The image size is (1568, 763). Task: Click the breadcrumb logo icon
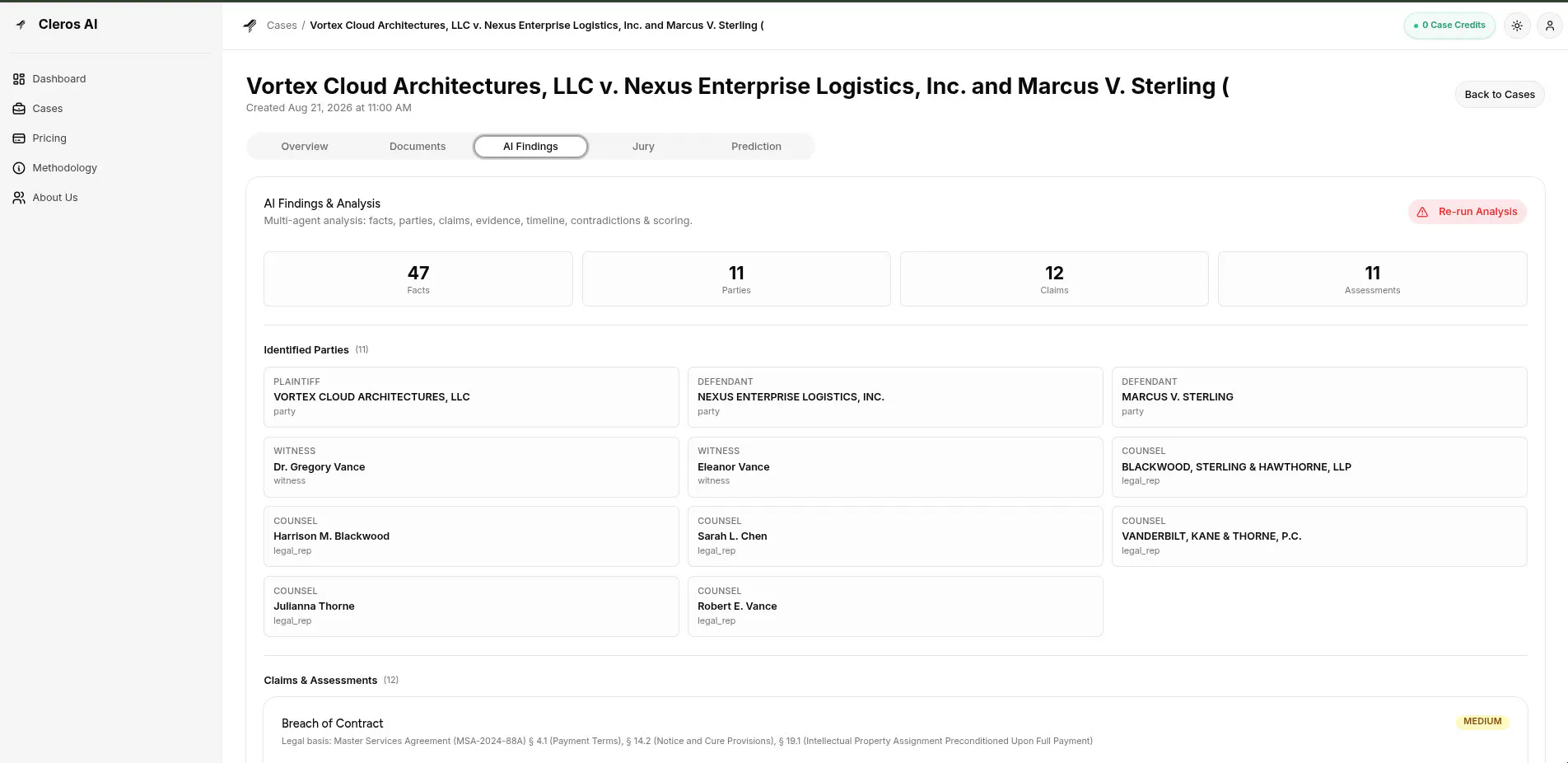click(250, 26)
